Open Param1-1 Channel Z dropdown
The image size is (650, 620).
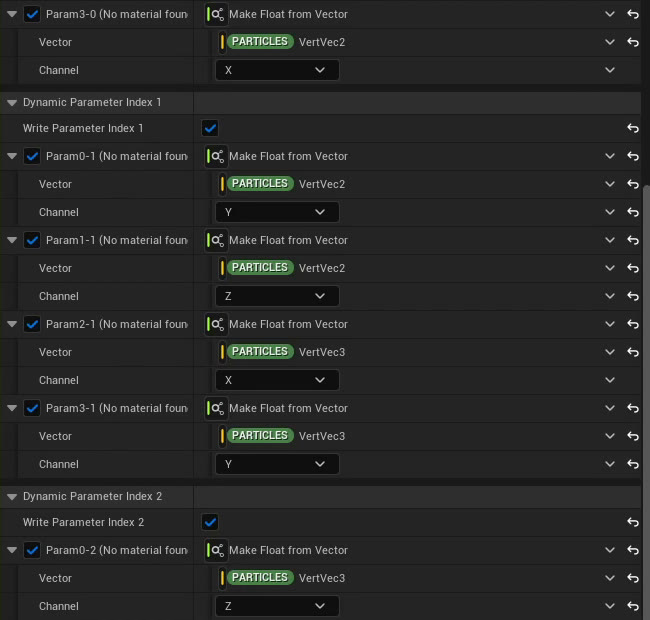pos(277,296)
